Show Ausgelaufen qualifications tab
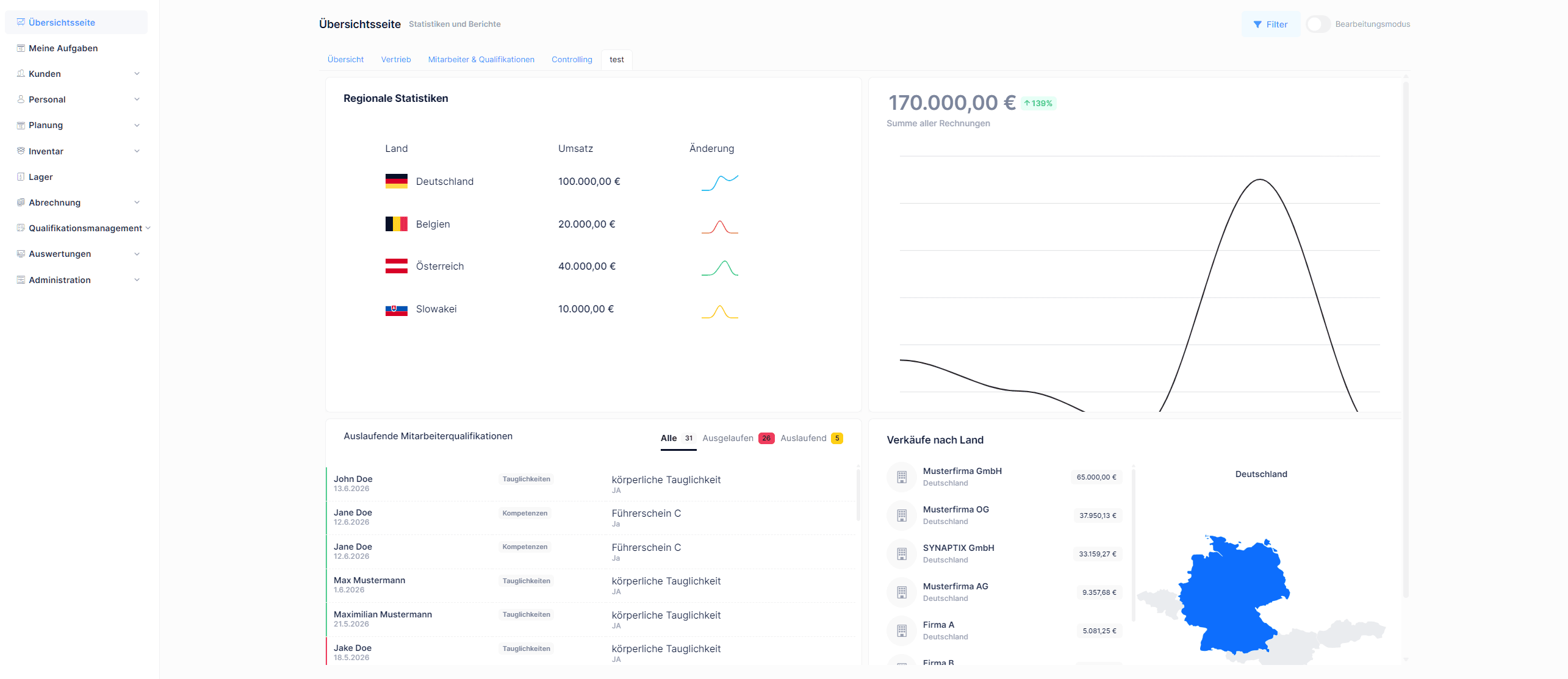The image size is (1568, 679). tap(738, 438)
